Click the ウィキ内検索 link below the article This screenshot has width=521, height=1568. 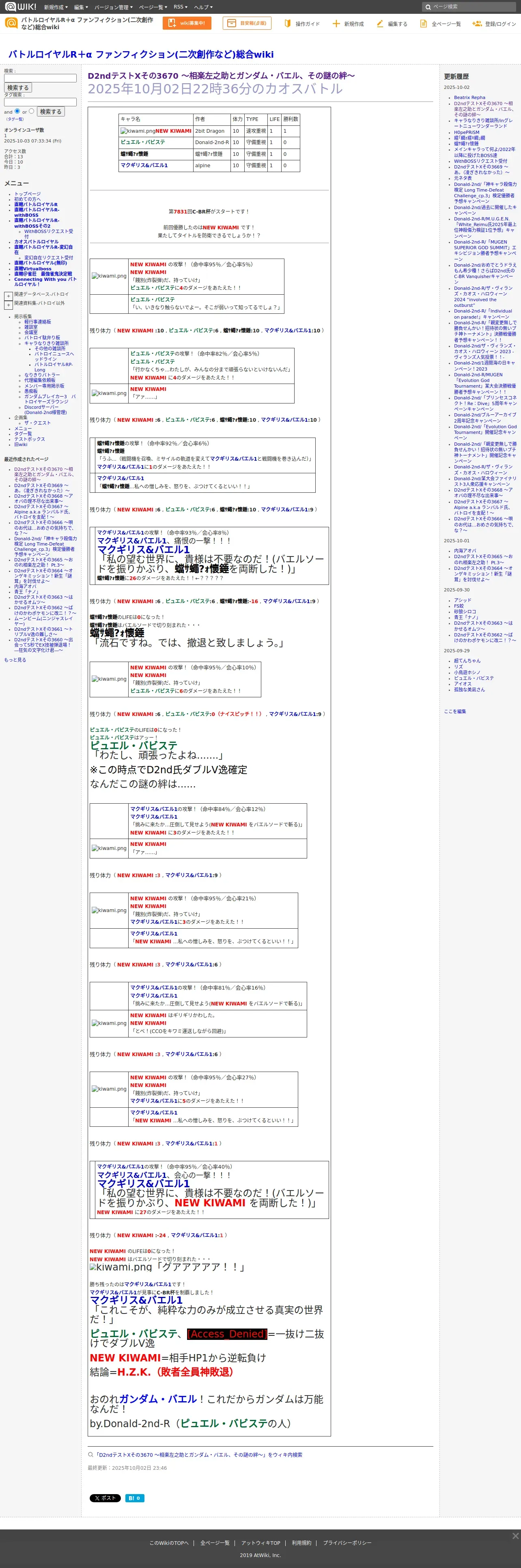198,1455
